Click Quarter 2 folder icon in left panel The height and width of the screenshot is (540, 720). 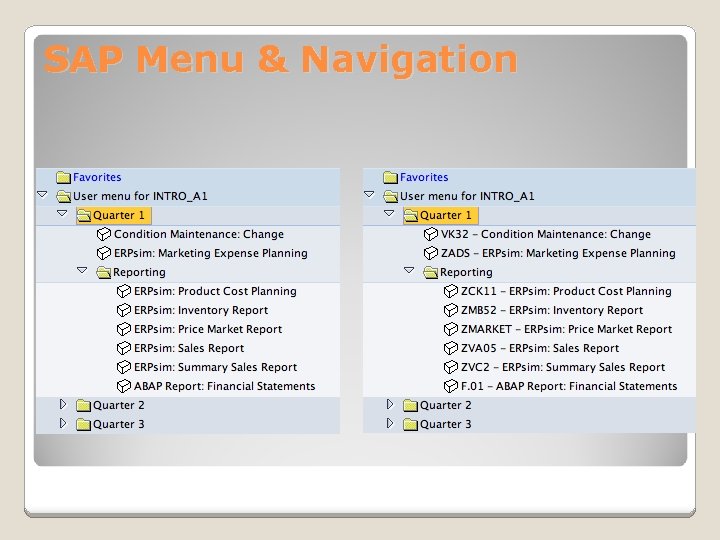click(84, 405)
